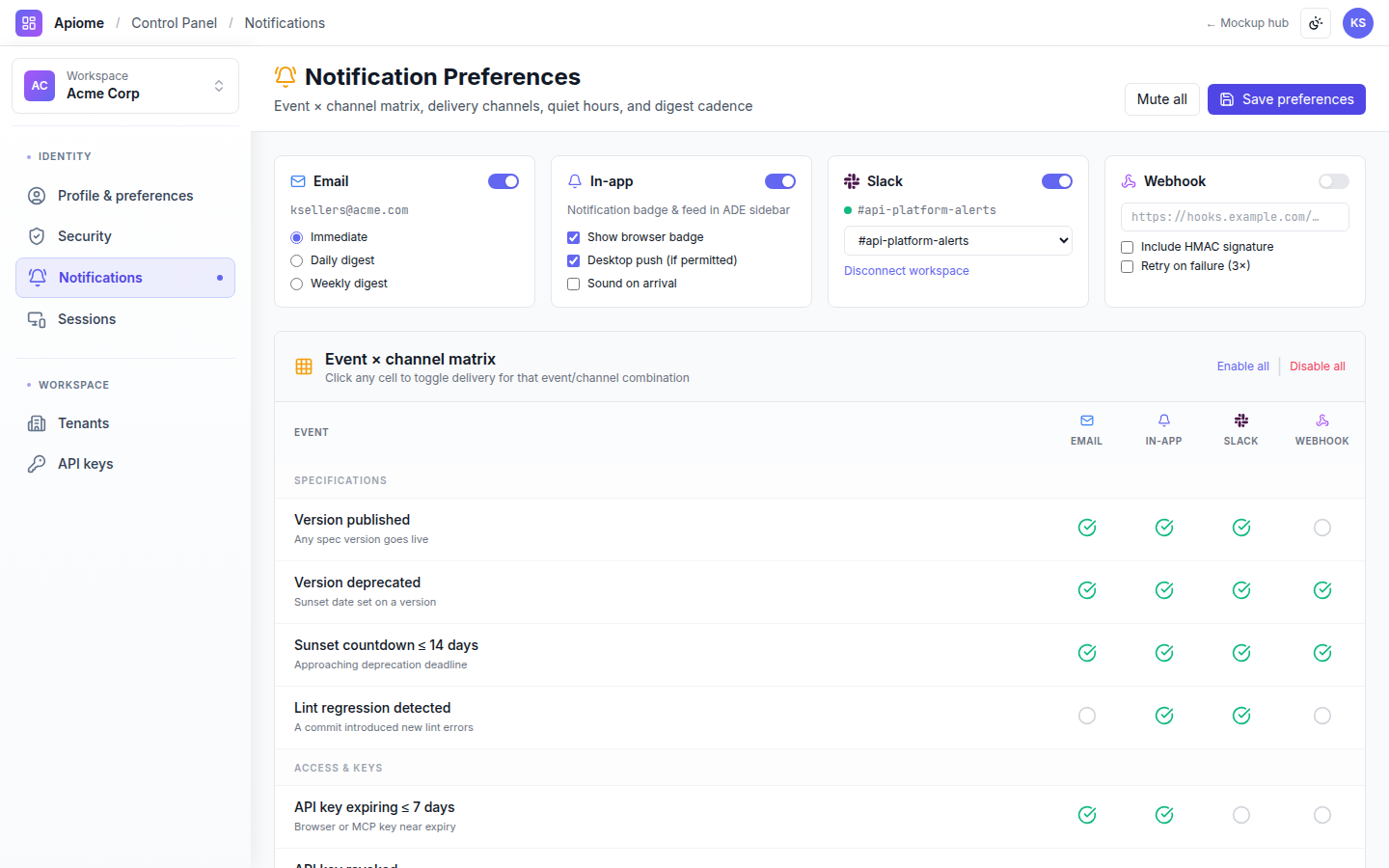Click the Slack logo in Slack card
The image size is (1389, 868).
(852, 181)
